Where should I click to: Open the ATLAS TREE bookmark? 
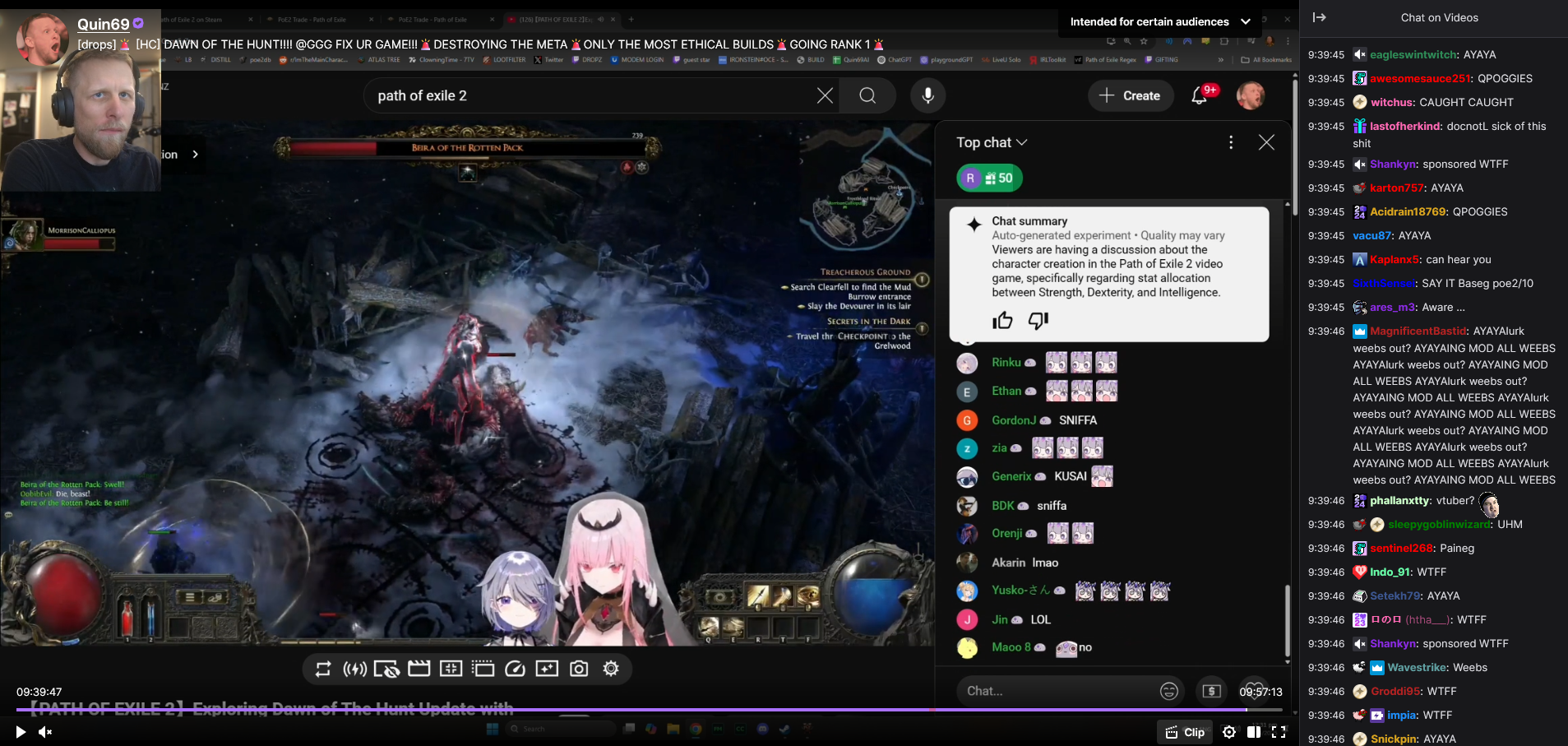coord(379,60)
